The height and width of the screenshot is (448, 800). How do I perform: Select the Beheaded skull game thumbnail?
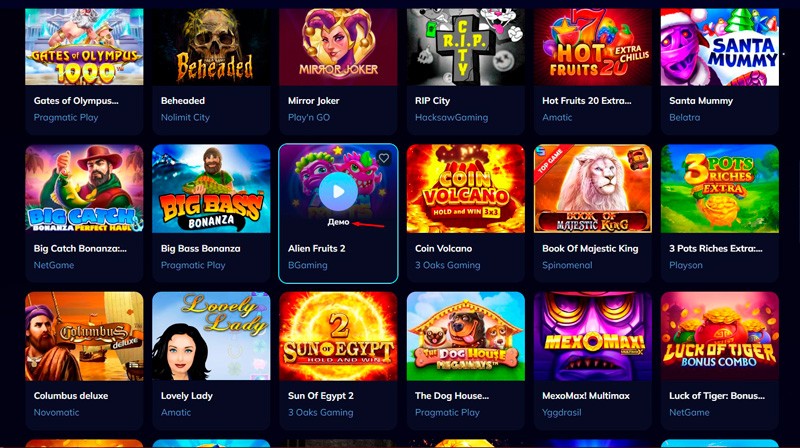[x=211, y=46]
